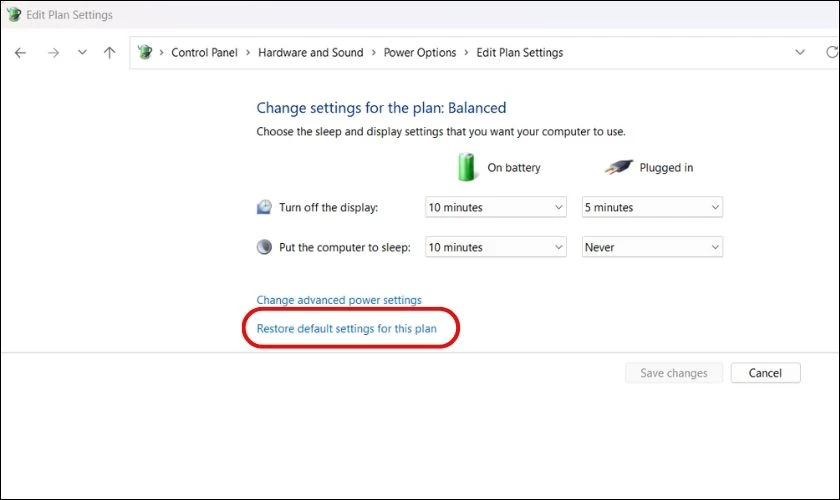Click the 'Plugged in' column label

coord(666,168)
